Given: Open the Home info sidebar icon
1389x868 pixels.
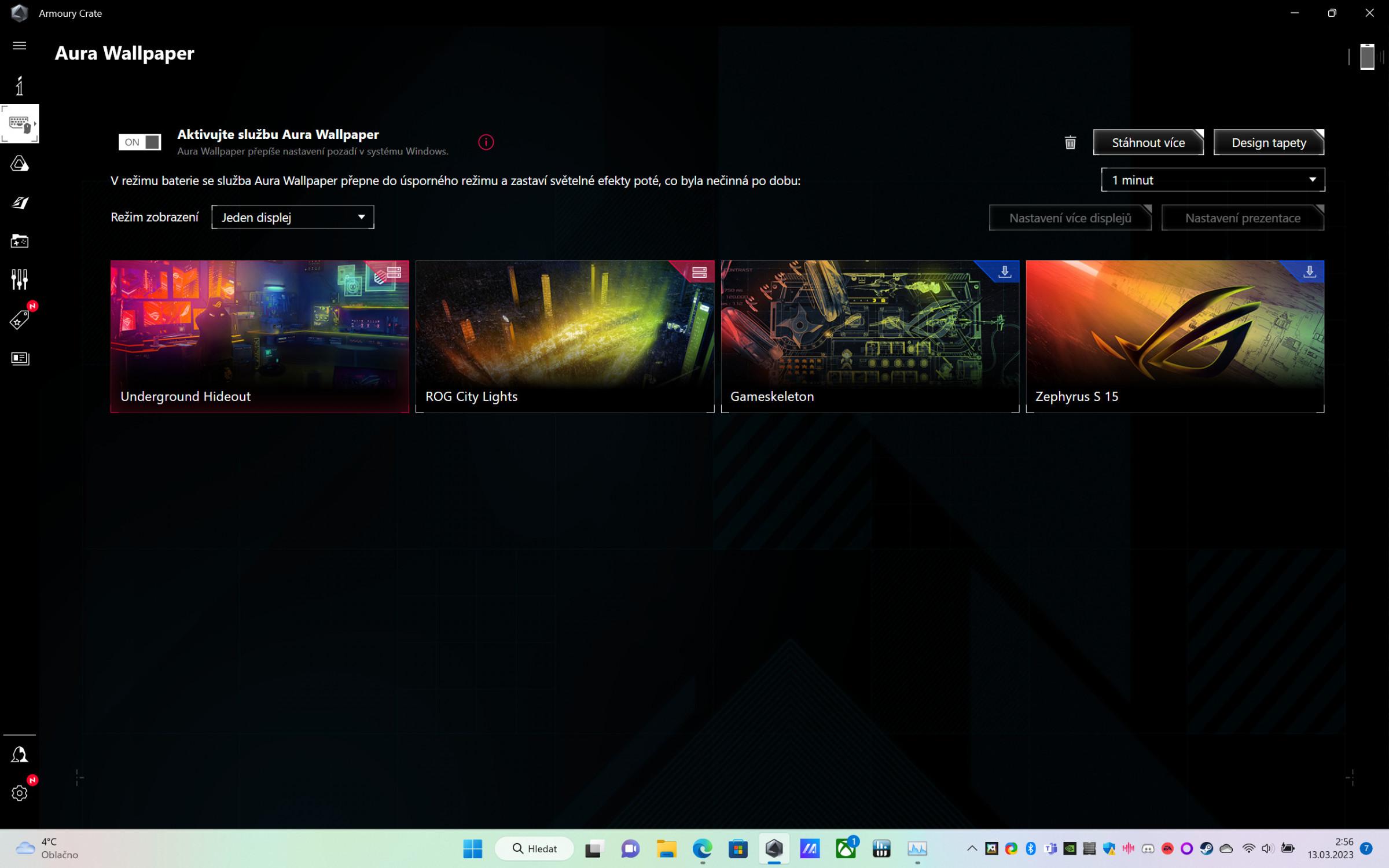Looking at the screenshot, I should (19, 86).
